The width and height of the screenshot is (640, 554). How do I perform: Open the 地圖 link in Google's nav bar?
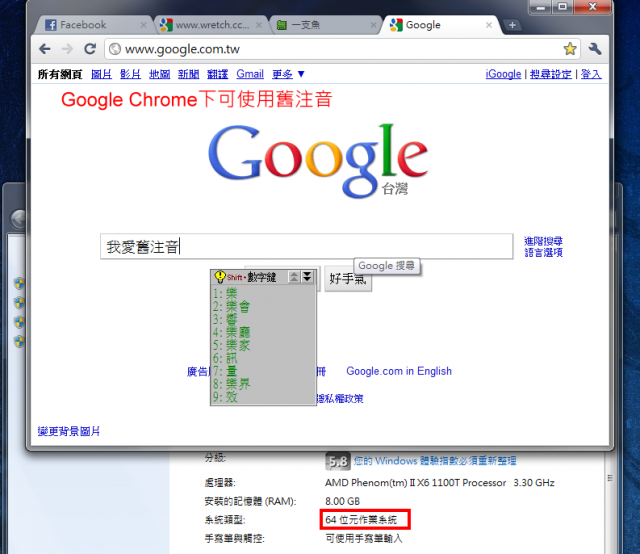pyautogui.click(x=159, y=74)
